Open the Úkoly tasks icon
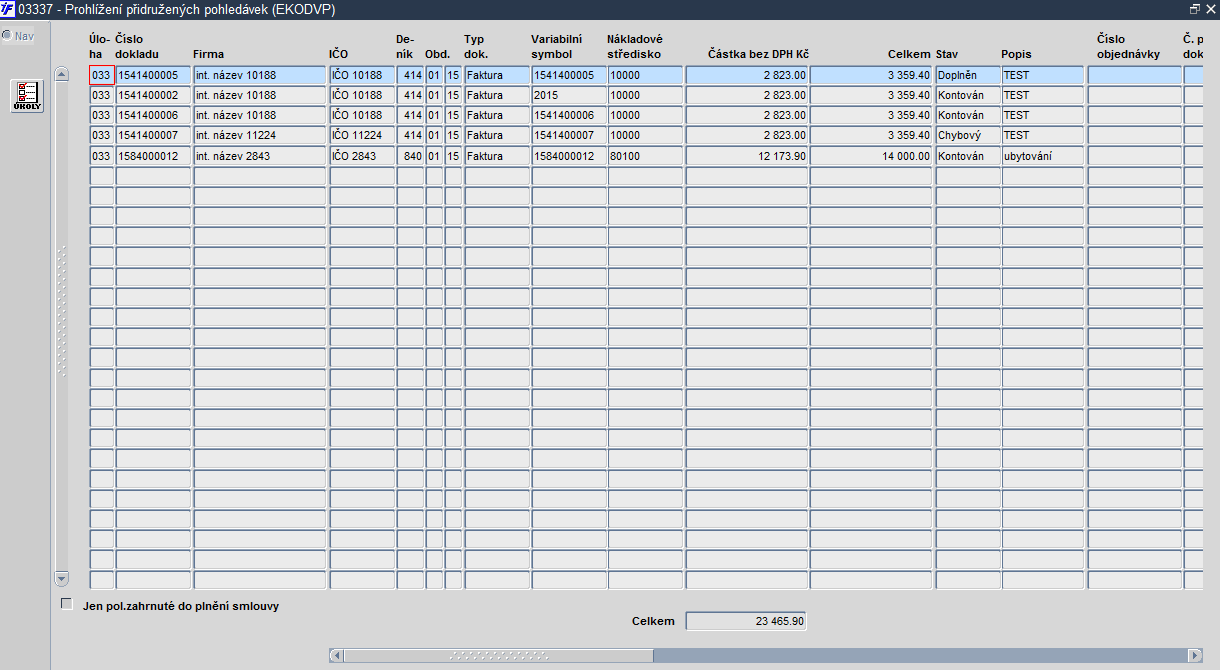Screen dimensions: 1220x670 pos(27,96)
